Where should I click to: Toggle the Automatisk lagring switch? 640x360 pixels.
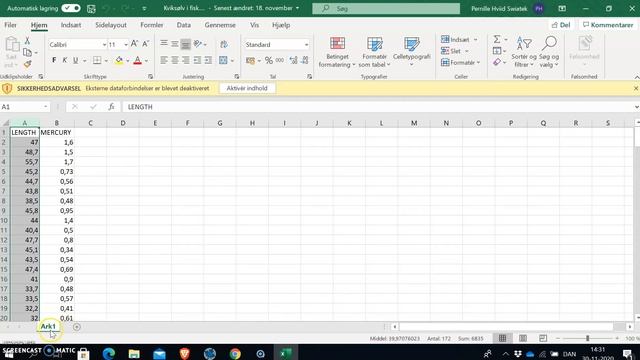pos(71,8)
